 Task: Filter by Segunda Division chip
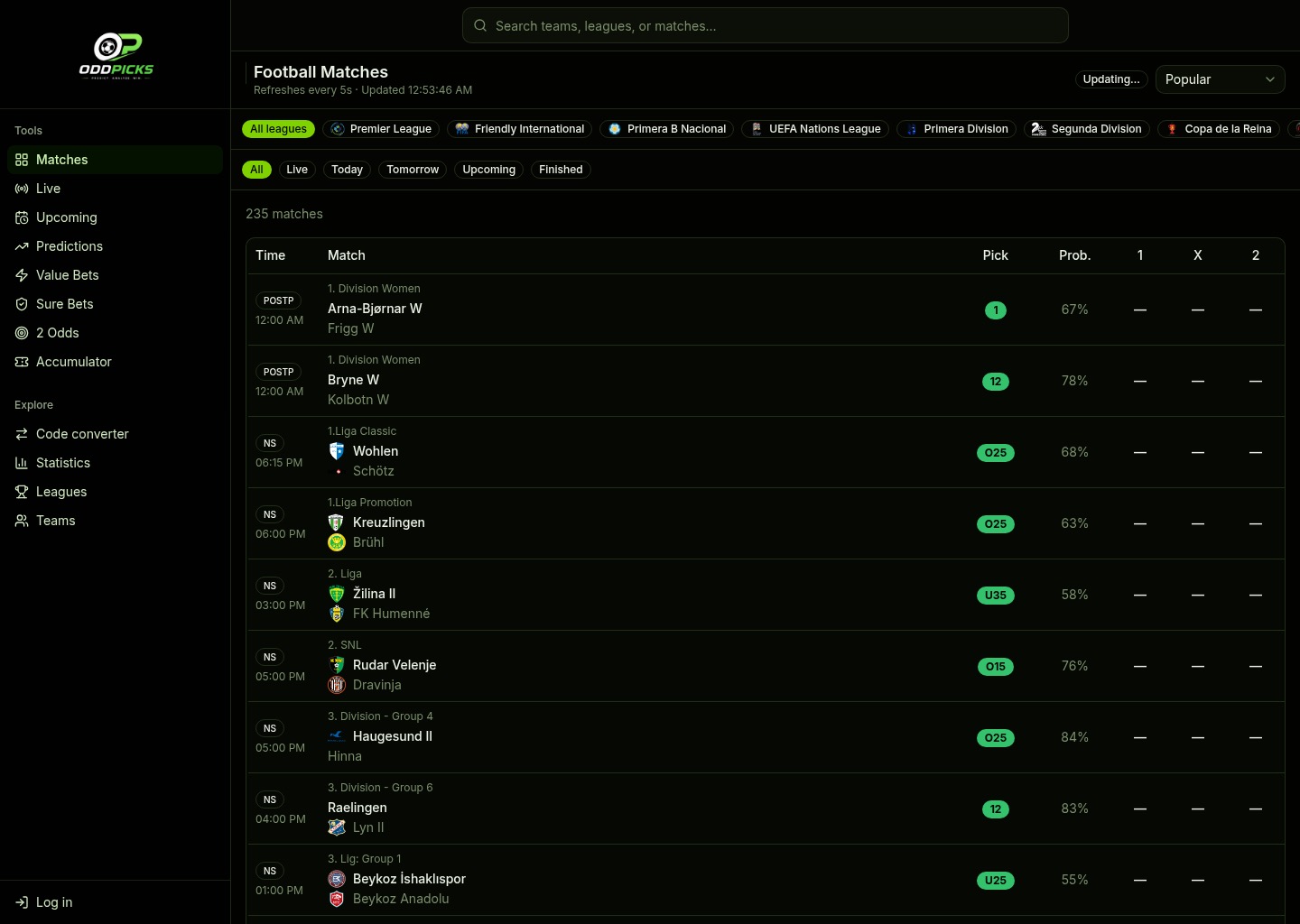[1087, 129]
